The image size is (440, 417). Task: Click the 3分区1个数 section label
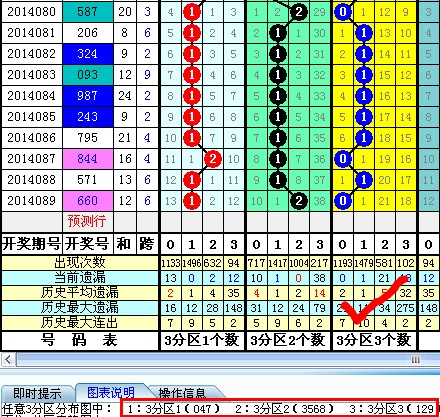(202, 341)
